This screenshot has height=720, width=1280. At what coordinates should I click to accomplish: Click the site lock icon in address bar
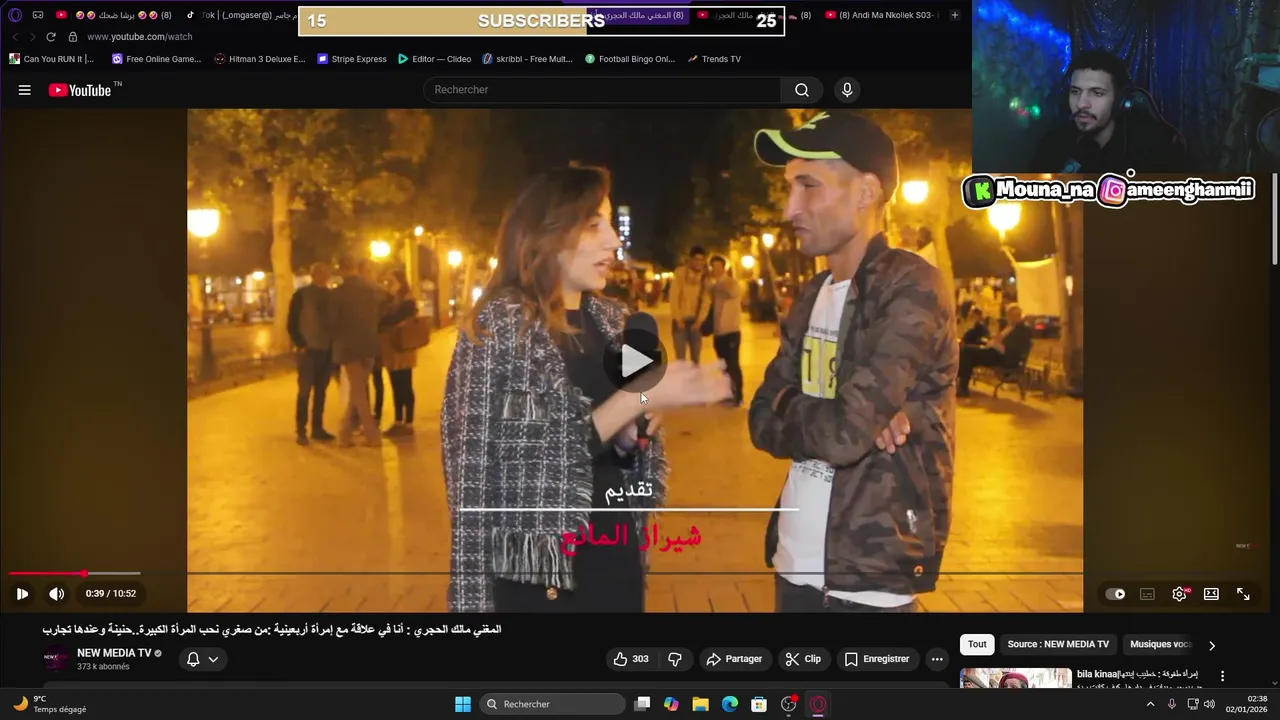(72, 37)
